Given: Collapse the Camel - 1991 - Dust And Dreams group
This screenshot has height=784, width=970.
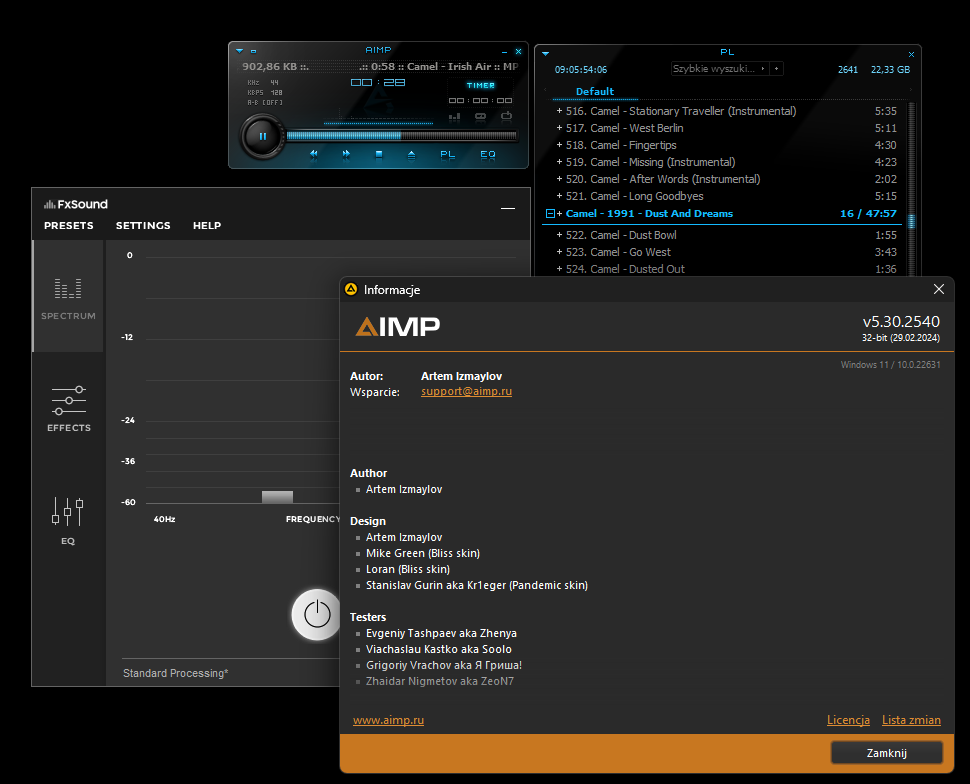Looking at the screenshot, I should coord(550,213).
